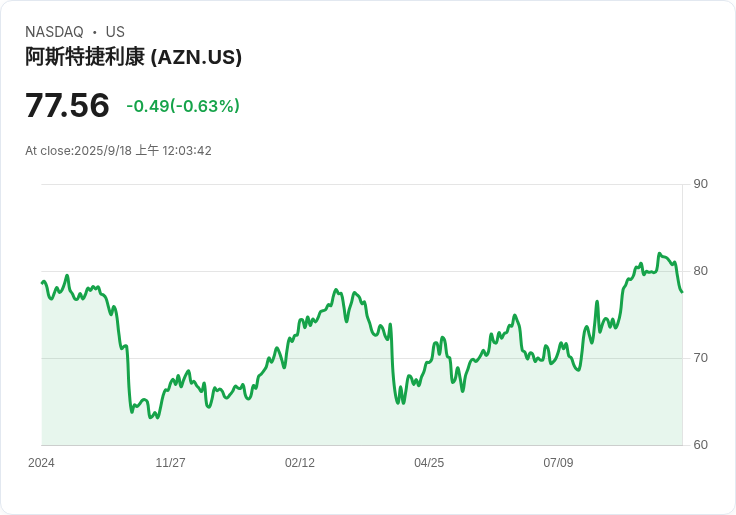Click the AZN.US stock title
This screenshot has width=736, height=515.
pyautogui.click(x=133, y=57)
